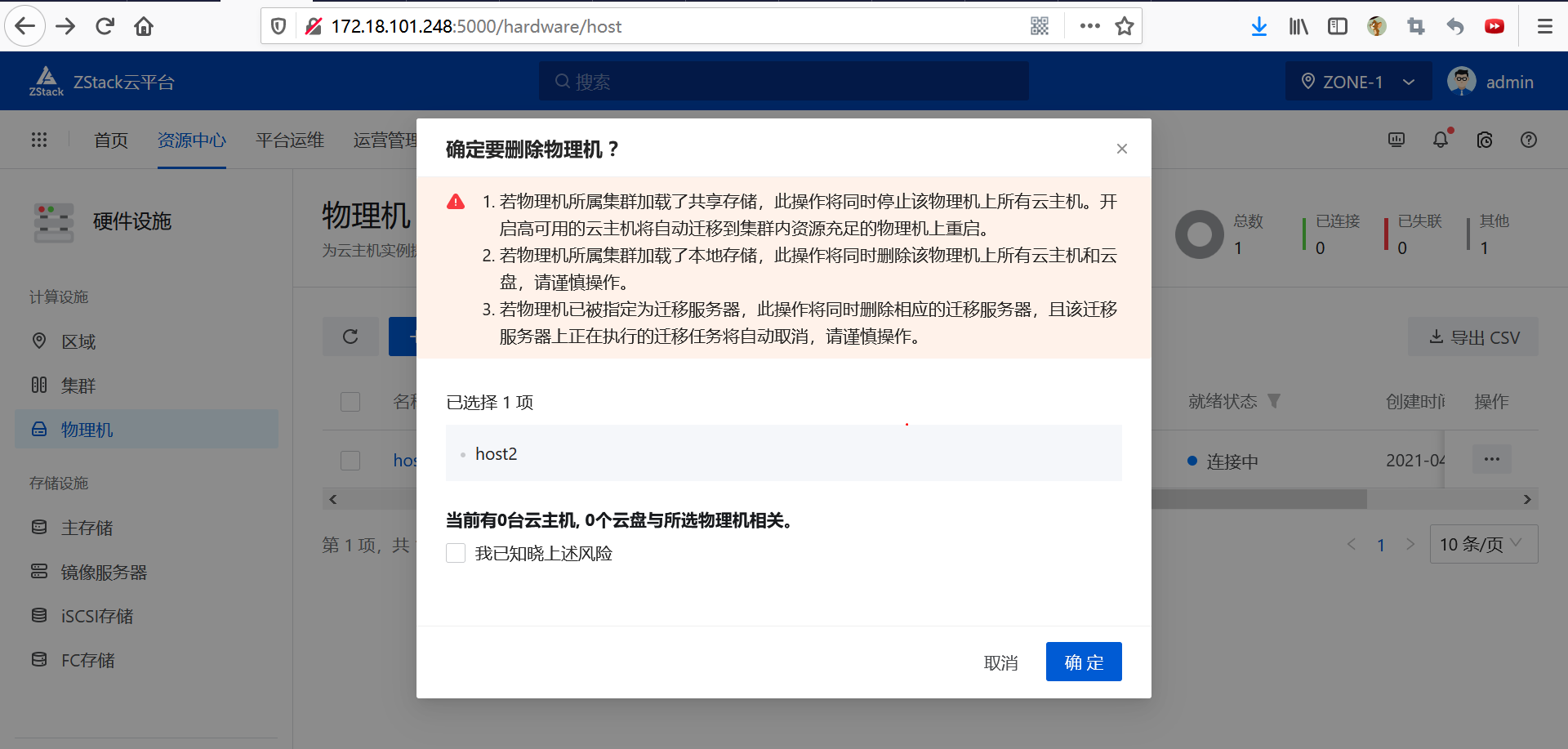This screenshot has width=1568, height=749.
Task: Go to browser home icon
Action: (x=144, y=26)
